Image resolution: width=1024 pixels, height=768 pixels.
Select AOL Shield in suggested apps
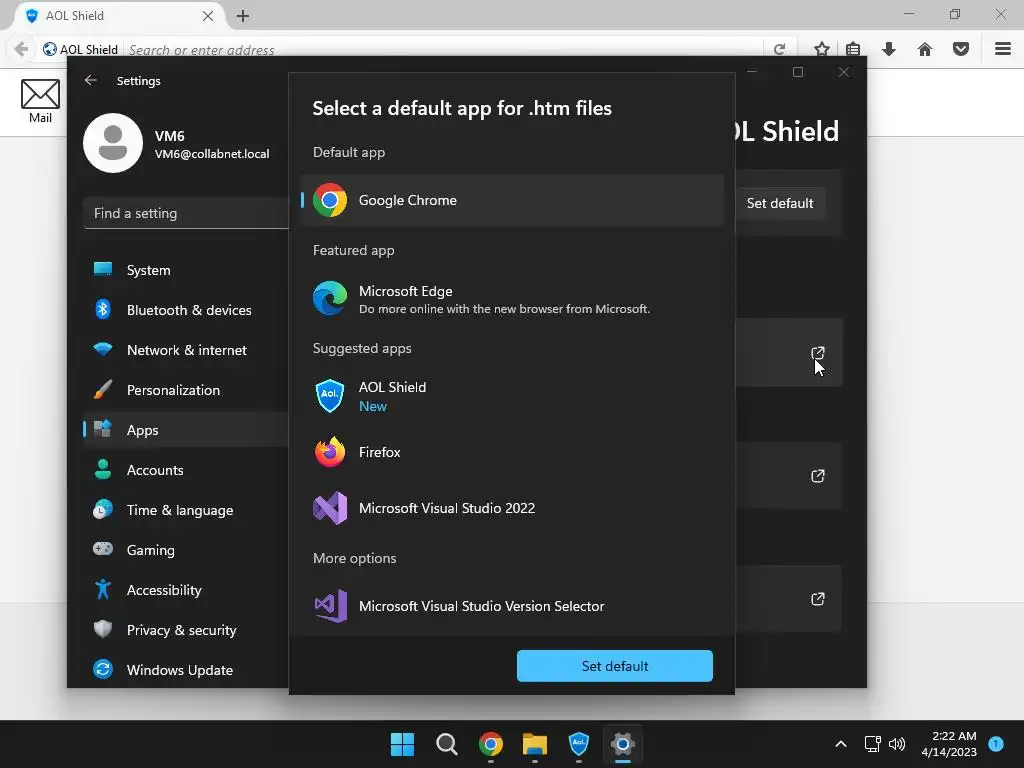click(x=513, y=396)
